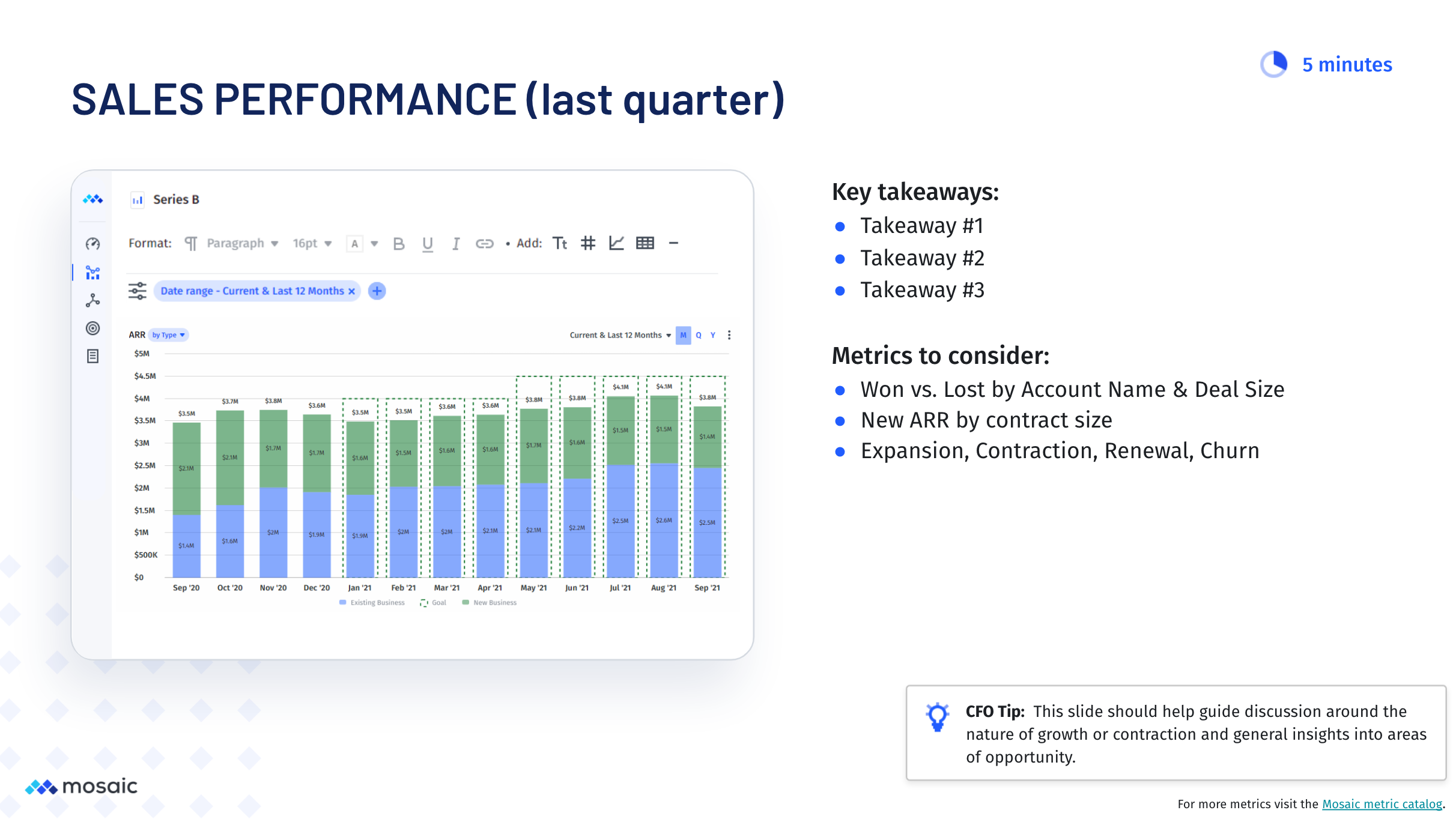Viewport: 1456px width, 819px height.
Task: Apply Italic formatting
Action: [456, 243]
